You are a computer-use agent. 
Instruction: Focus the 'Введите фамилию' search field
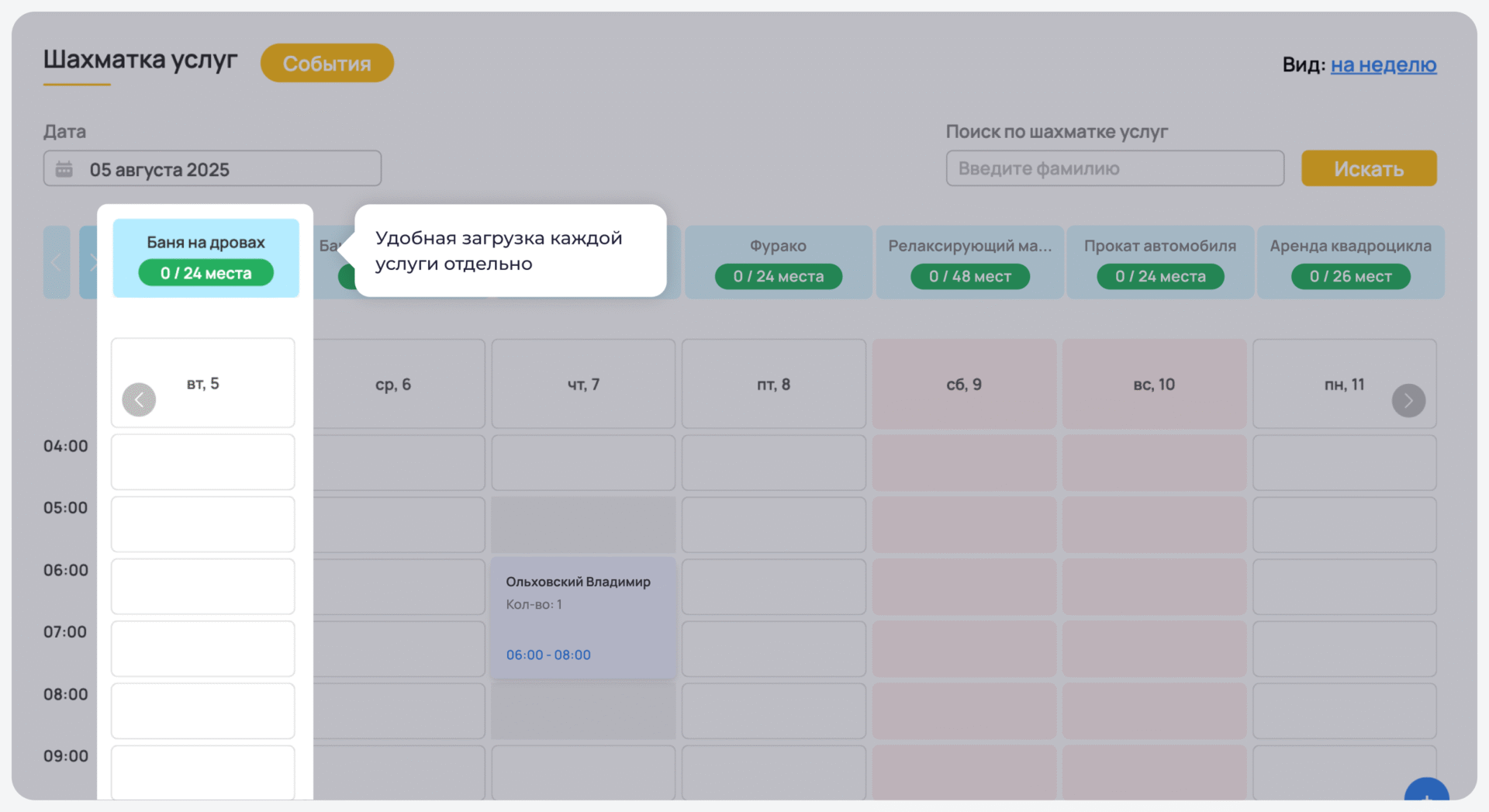pos(1114,168)
